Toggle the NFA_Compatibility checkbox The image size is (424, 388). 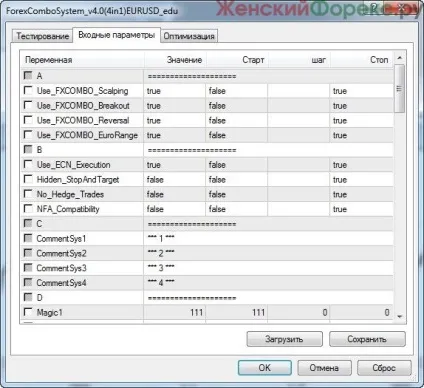[28, 209]
